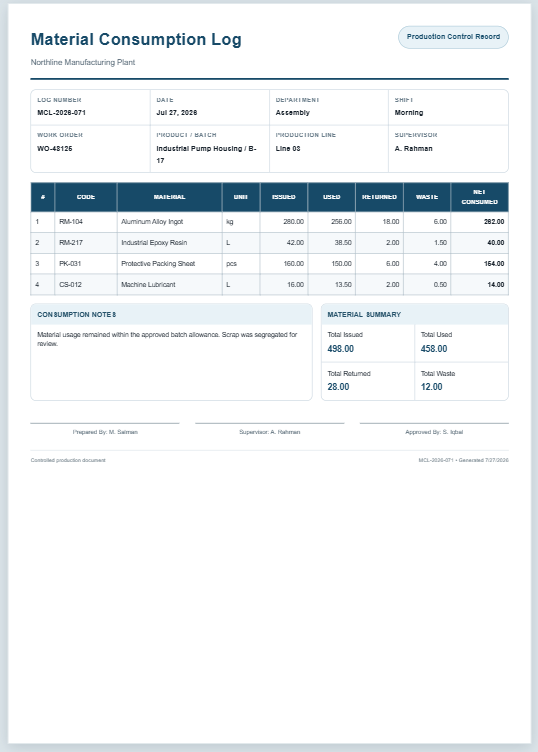Select issued quantity 16.00

pyautogui.click(x=295, y=285)
